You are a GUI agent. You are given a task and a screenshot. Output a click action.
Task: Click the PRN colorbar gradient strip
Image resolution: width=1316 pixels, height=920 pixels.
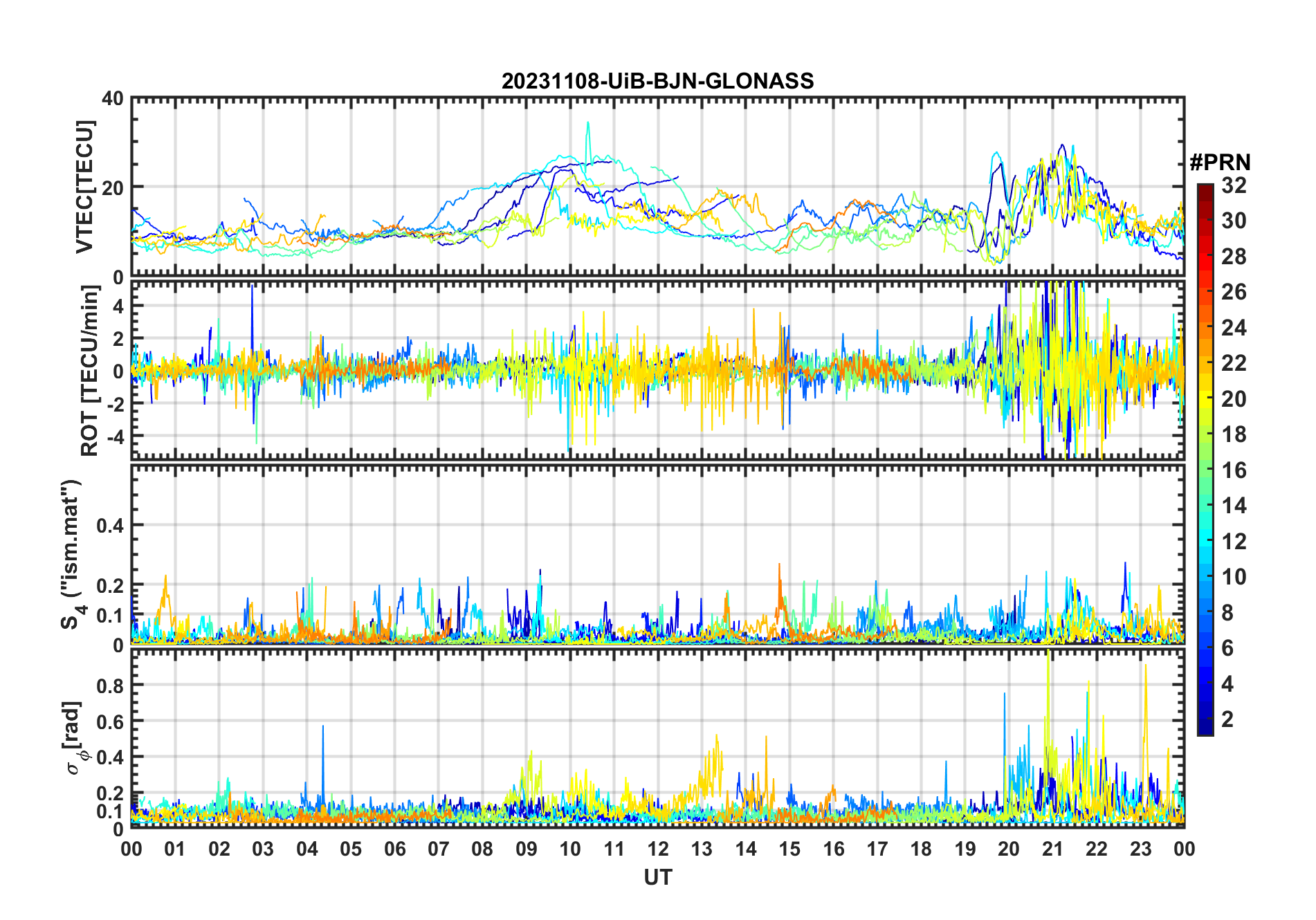tap(1205, 459)
